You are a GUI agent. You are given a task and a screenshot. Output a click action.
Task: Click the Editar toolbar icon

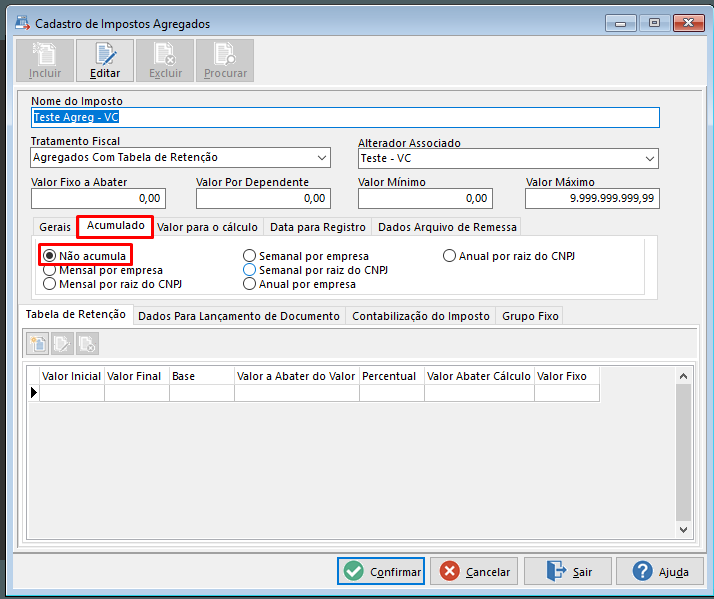pyautogui.click(x=105, y=61)
